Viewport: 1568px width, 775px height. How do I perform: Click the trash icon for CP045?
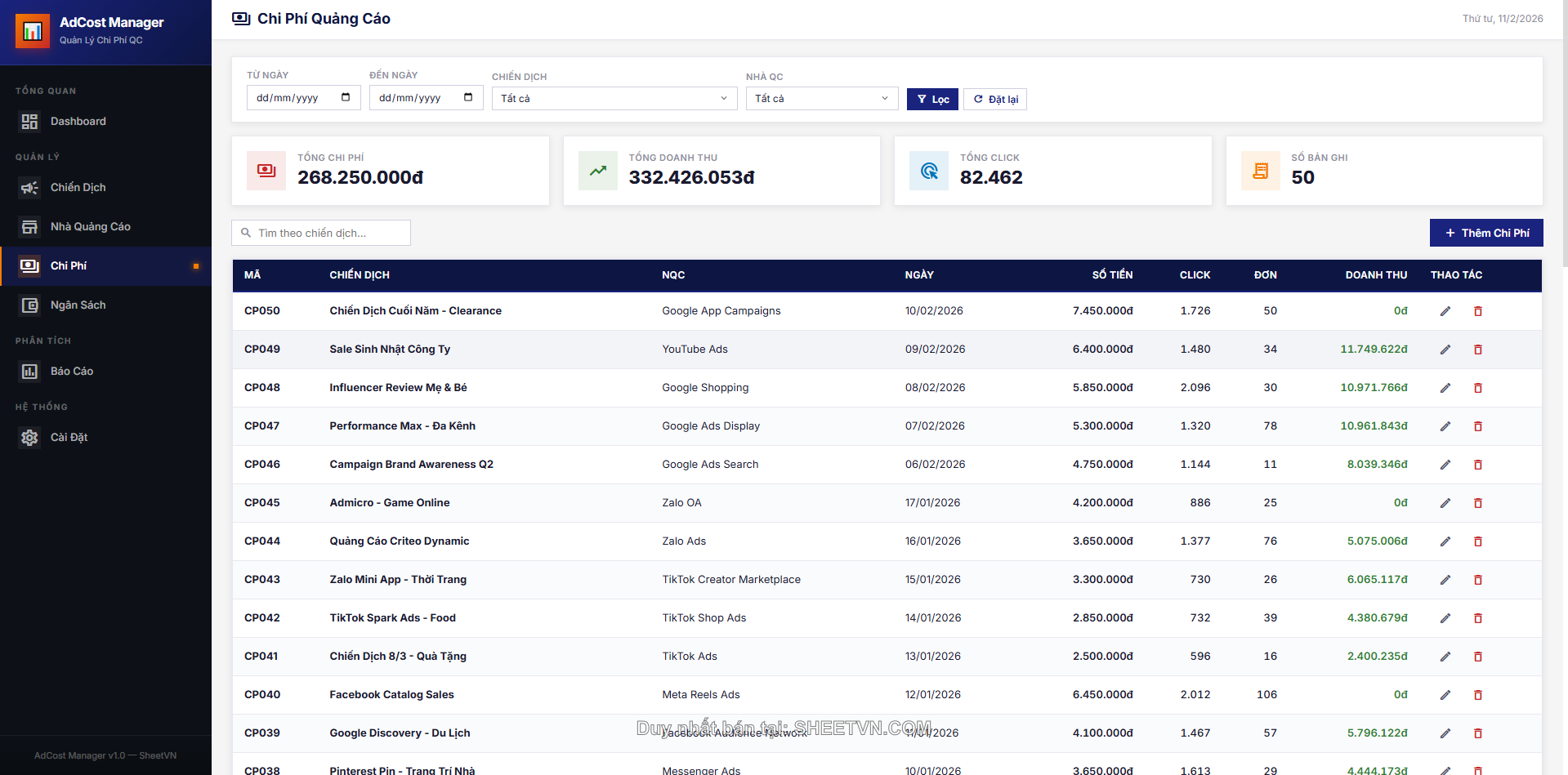[1477, 503]
